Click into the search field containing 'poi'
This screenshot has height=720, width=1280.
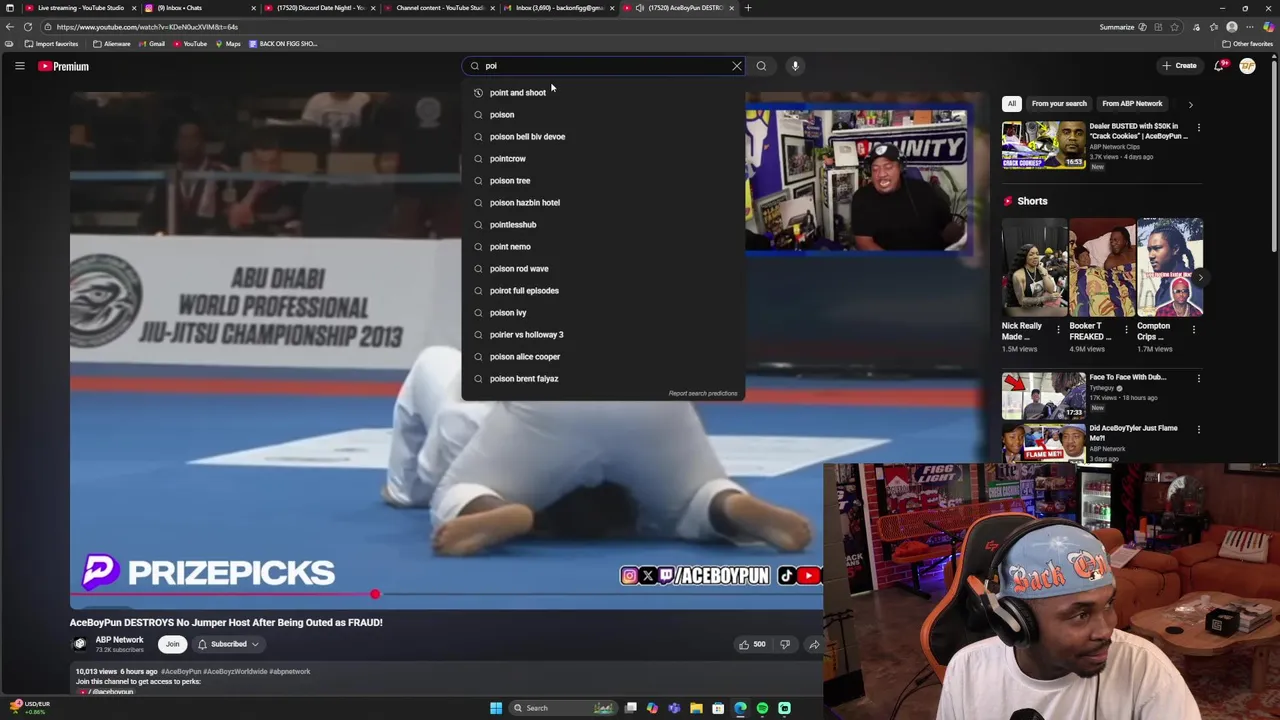pos(605,66)
